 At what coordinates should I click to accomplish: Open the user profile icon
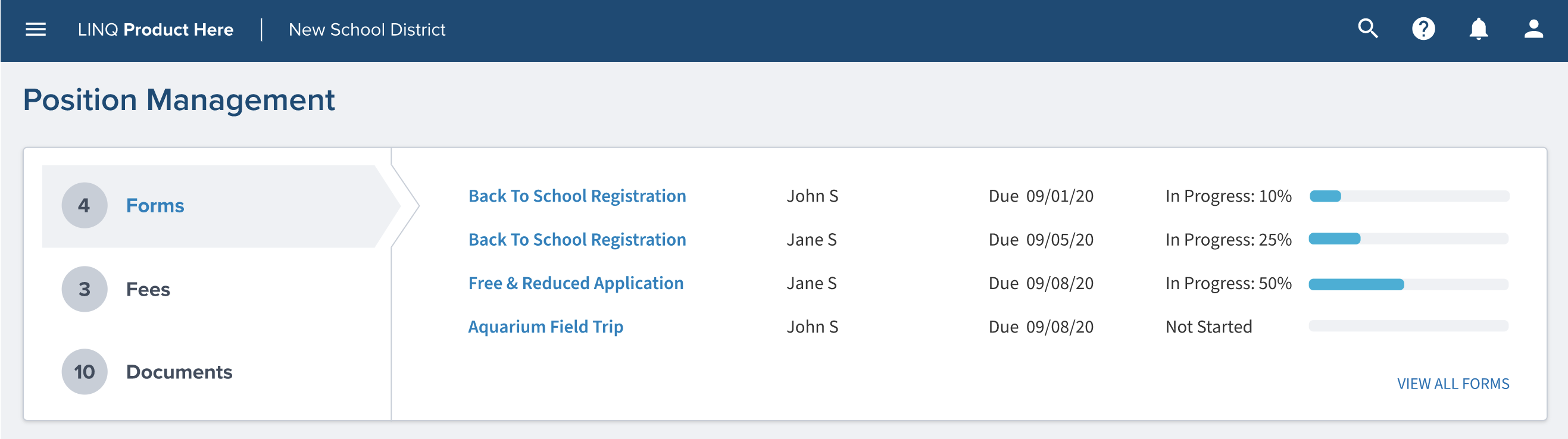(1533, 29)
